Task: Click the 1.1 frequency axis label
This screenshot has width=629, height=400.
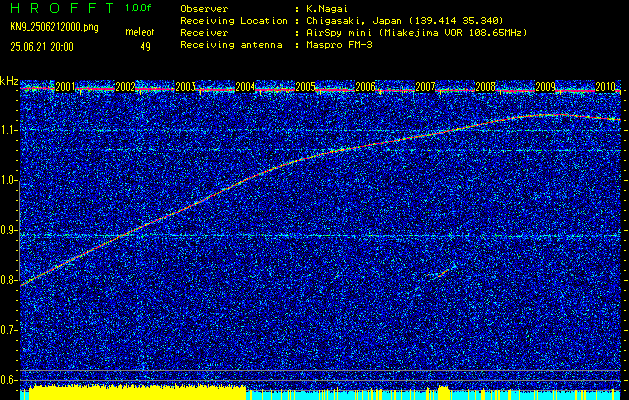Action: coord(9,130)
